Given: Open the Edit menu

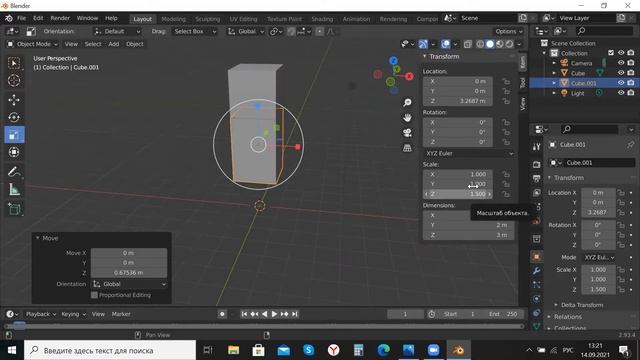Looking at the screenshot, I should (x=38, y=18).
